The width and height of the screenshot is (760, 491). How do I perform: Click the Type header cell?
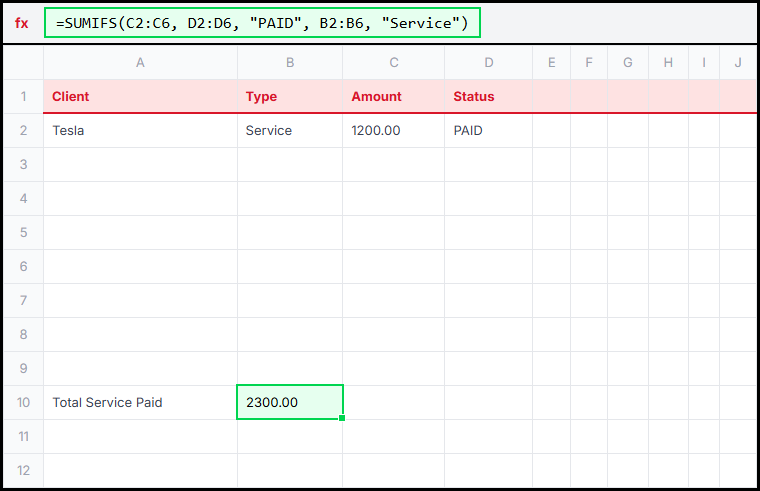[290, 97]
